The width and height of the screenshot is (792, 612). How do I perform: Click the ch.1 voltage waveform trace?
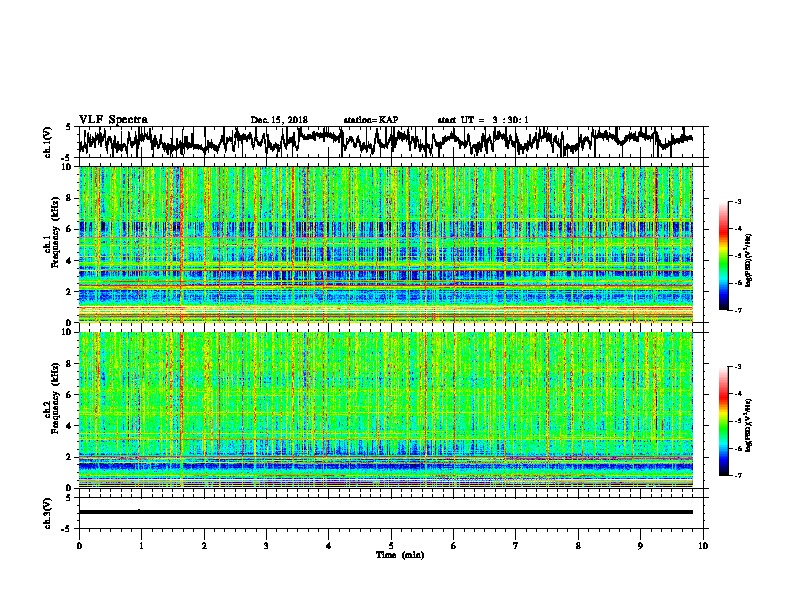pos(386,142)
